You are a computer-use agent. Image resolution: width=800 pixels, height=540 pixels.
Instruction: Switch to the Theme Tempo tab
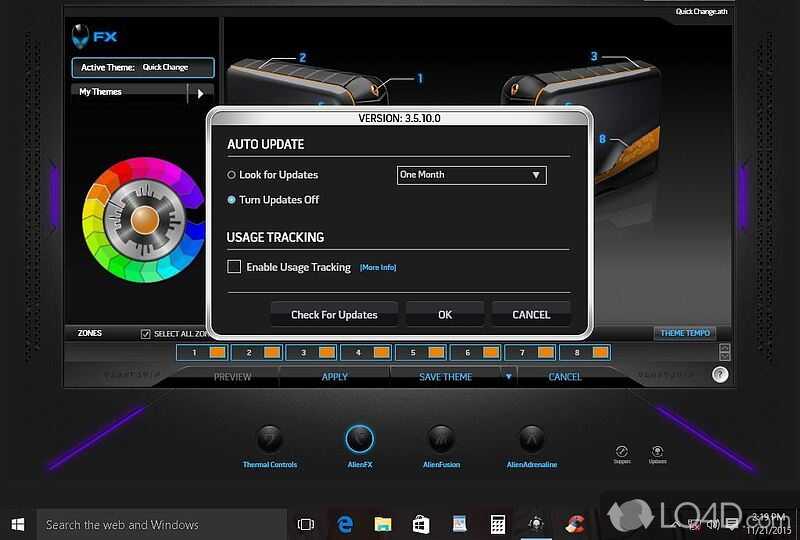(685, 333)
